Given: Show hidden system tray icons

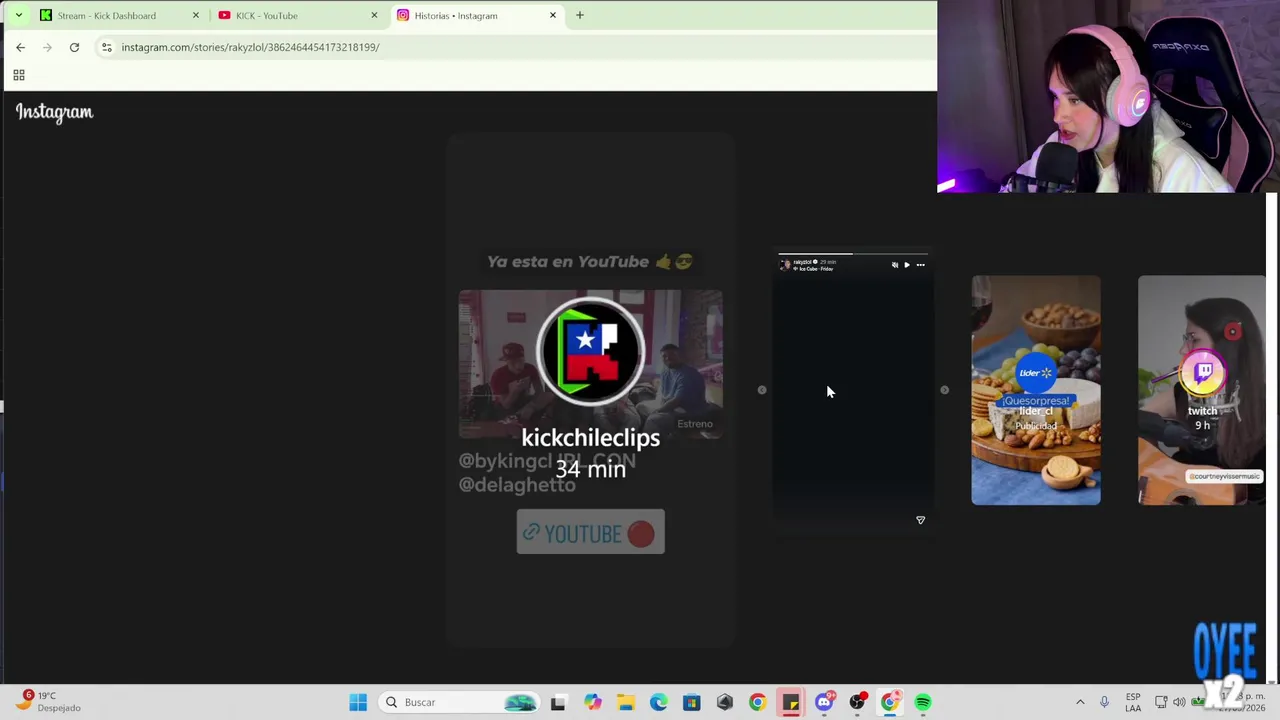Looking at the screenshot, I should 1080,702.
